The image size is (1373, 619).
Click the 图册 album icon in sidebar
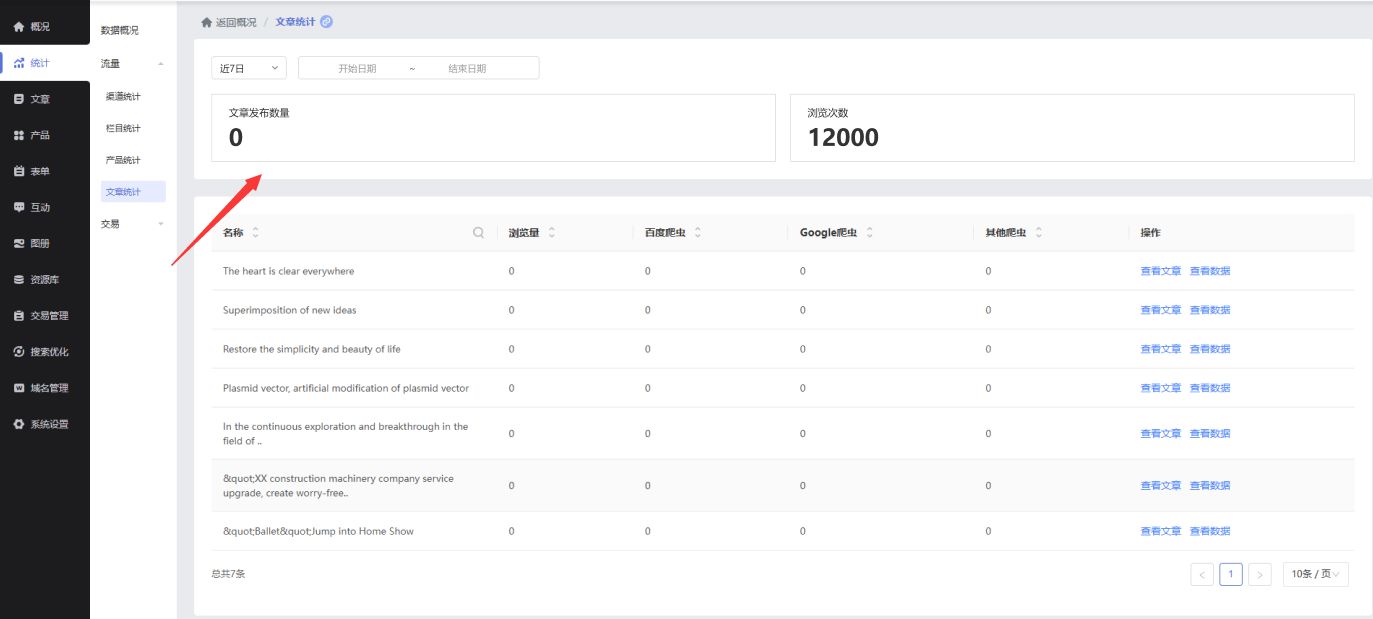[19, 243]
